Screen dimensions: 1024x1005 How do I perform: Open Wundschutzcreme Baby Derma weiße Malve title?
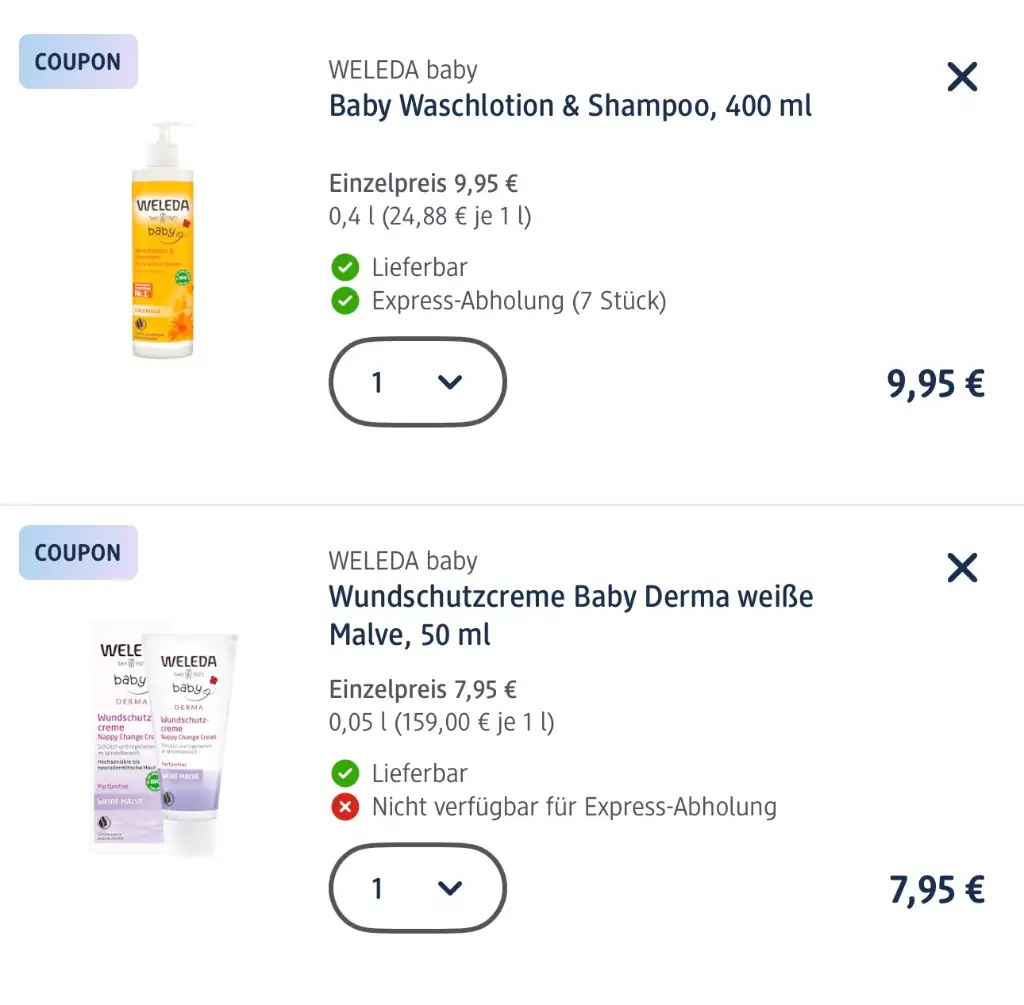coord(571,615)
